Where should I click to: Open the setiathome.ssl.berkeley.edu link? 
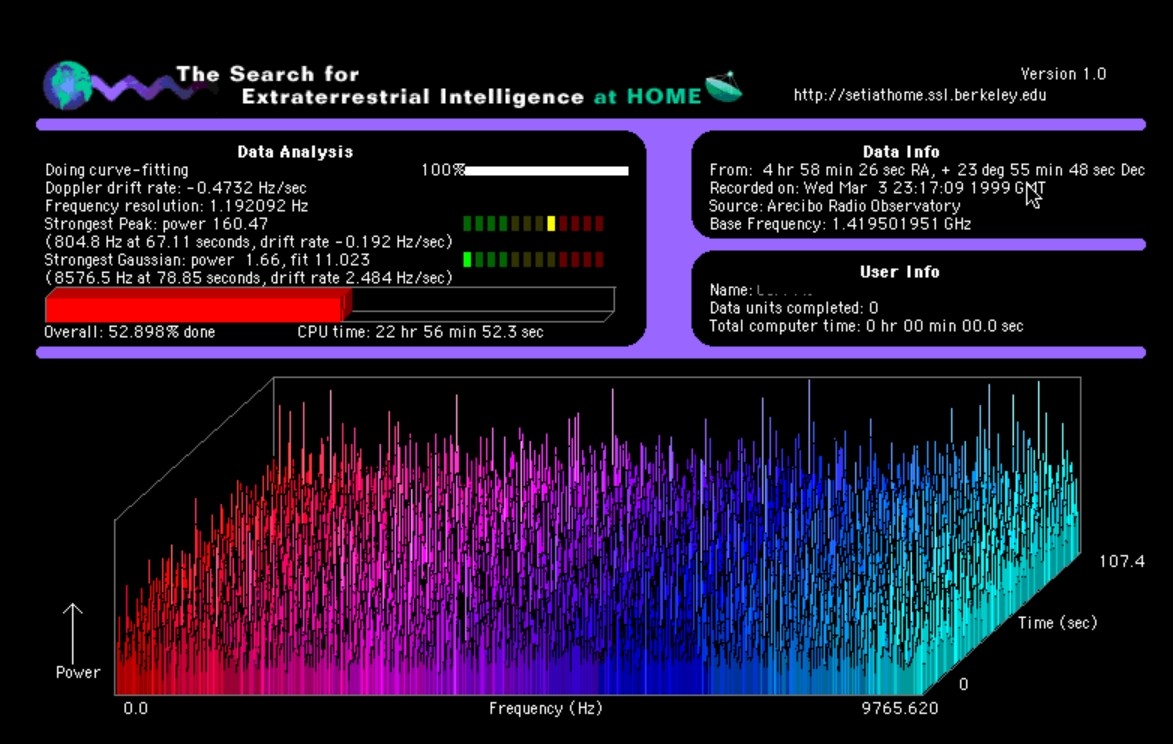pos(920,96)
